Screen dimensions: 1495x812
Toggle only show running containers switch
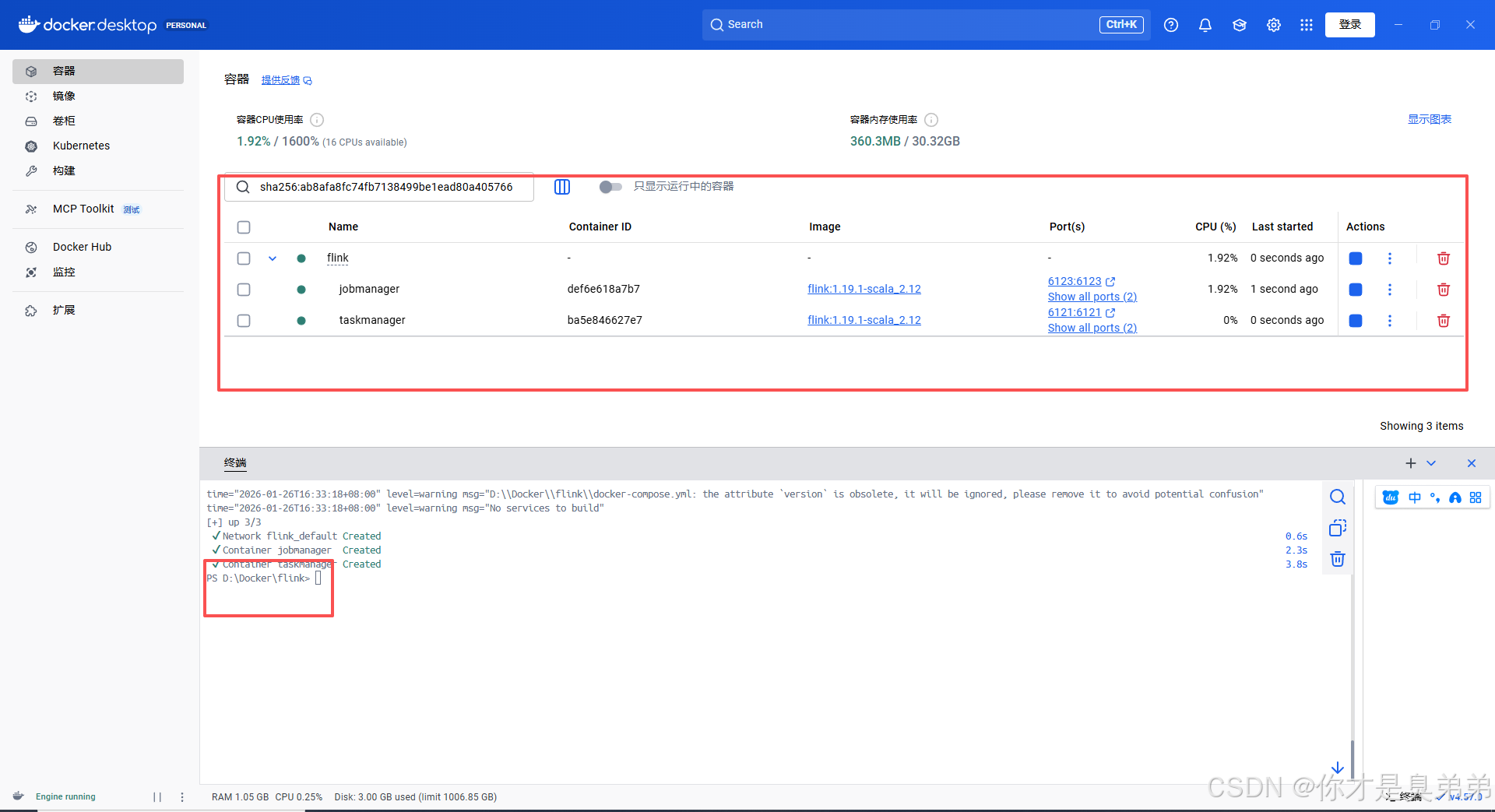(x=610, y=187)
